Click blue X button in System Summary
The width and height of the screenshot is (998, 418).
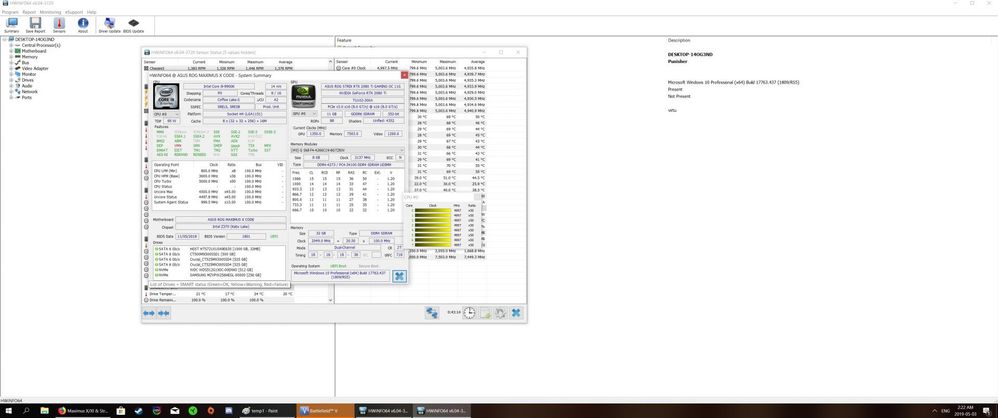(399, 275)
